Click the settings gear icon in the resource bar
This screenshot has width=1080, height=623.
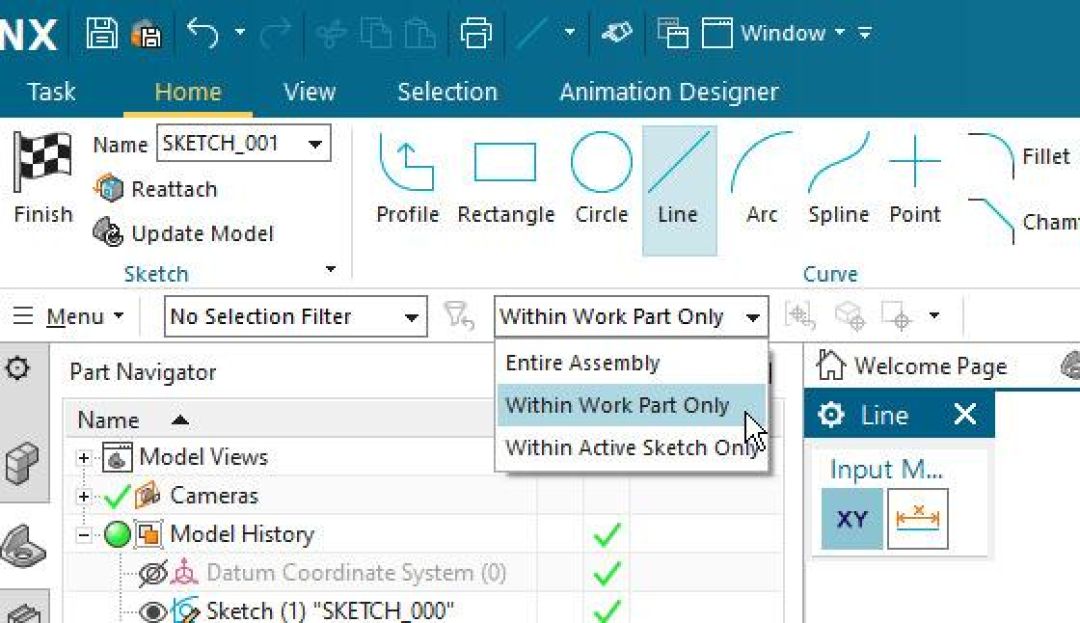pos(17,369)
